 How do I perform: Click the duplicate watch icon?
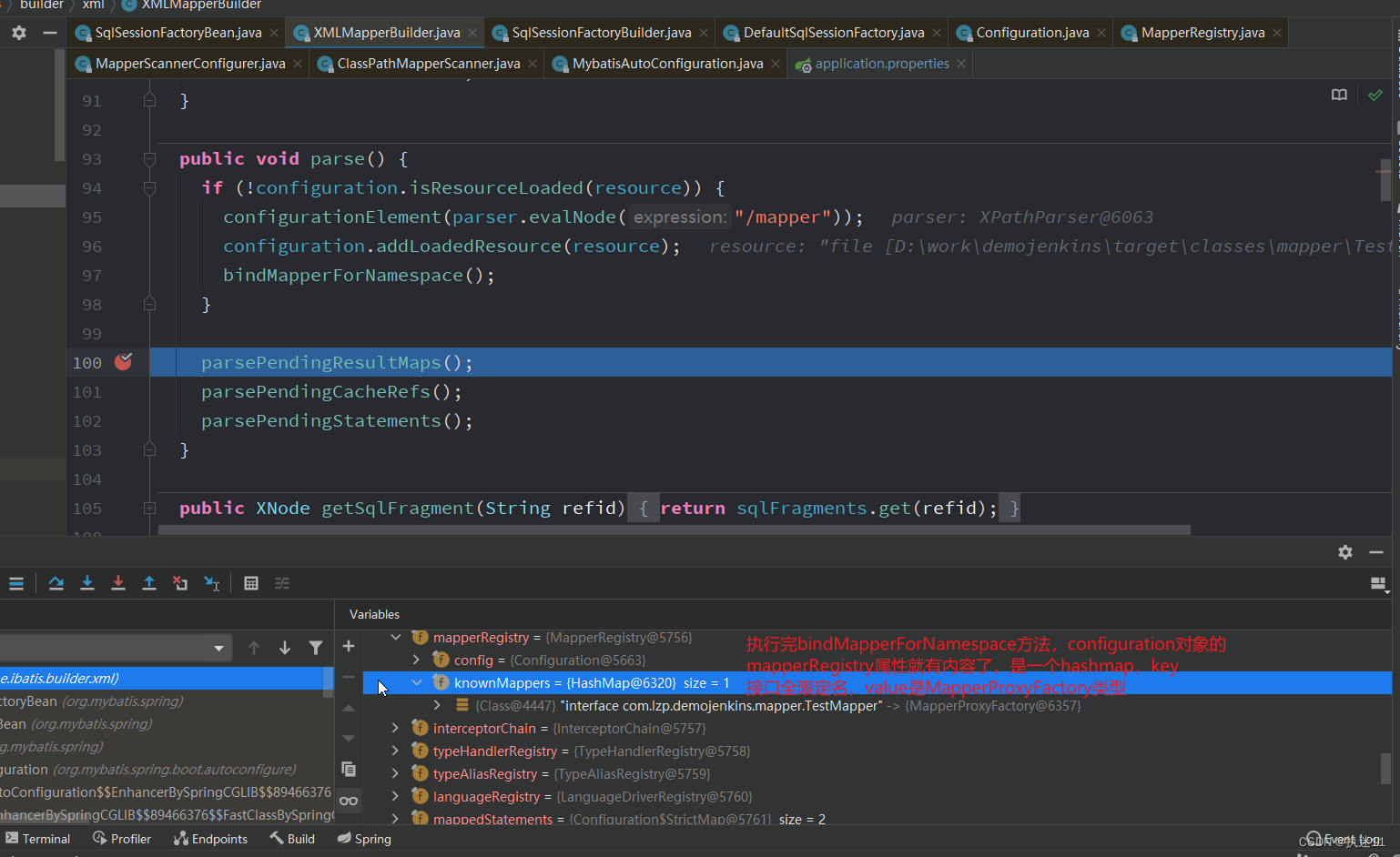(x=349, y=769)
